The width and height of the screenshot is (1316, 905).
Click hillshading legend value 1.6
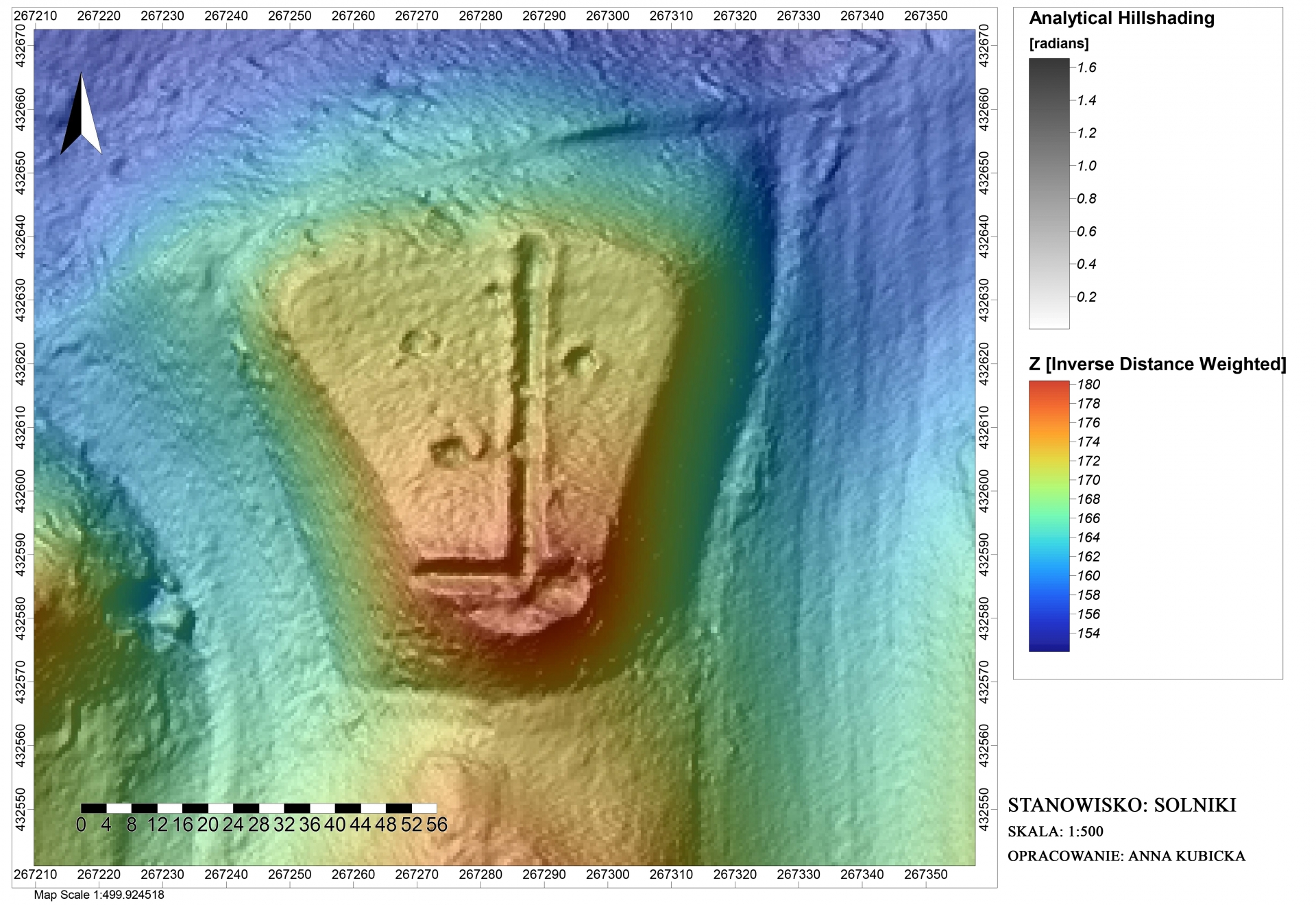click(1086, 67)
